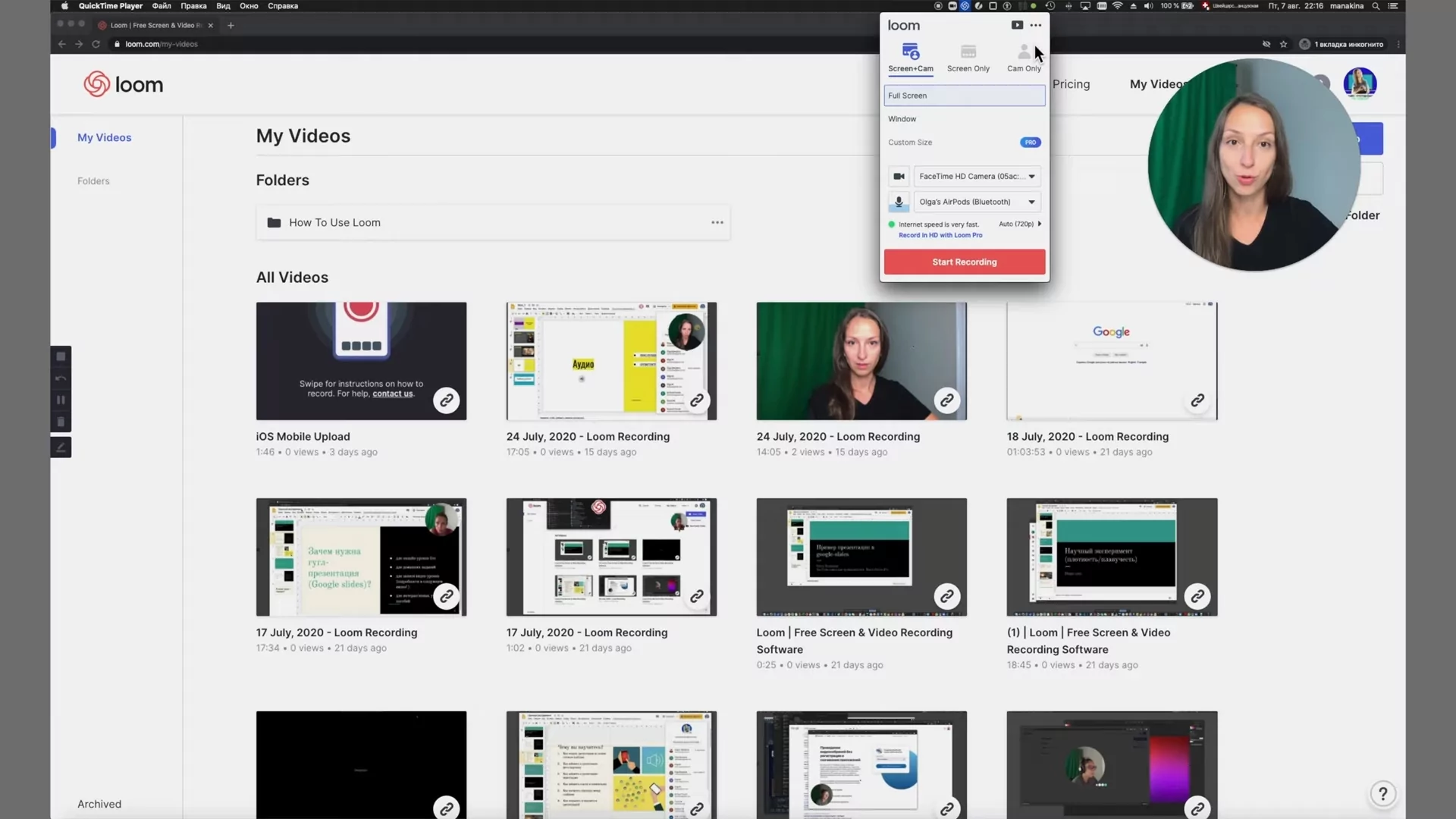The height and width of the screenshot is (819, 1456).
Task: Open the volume control in menu bar
Action: pyautogui.click(x=1148, y=6)
